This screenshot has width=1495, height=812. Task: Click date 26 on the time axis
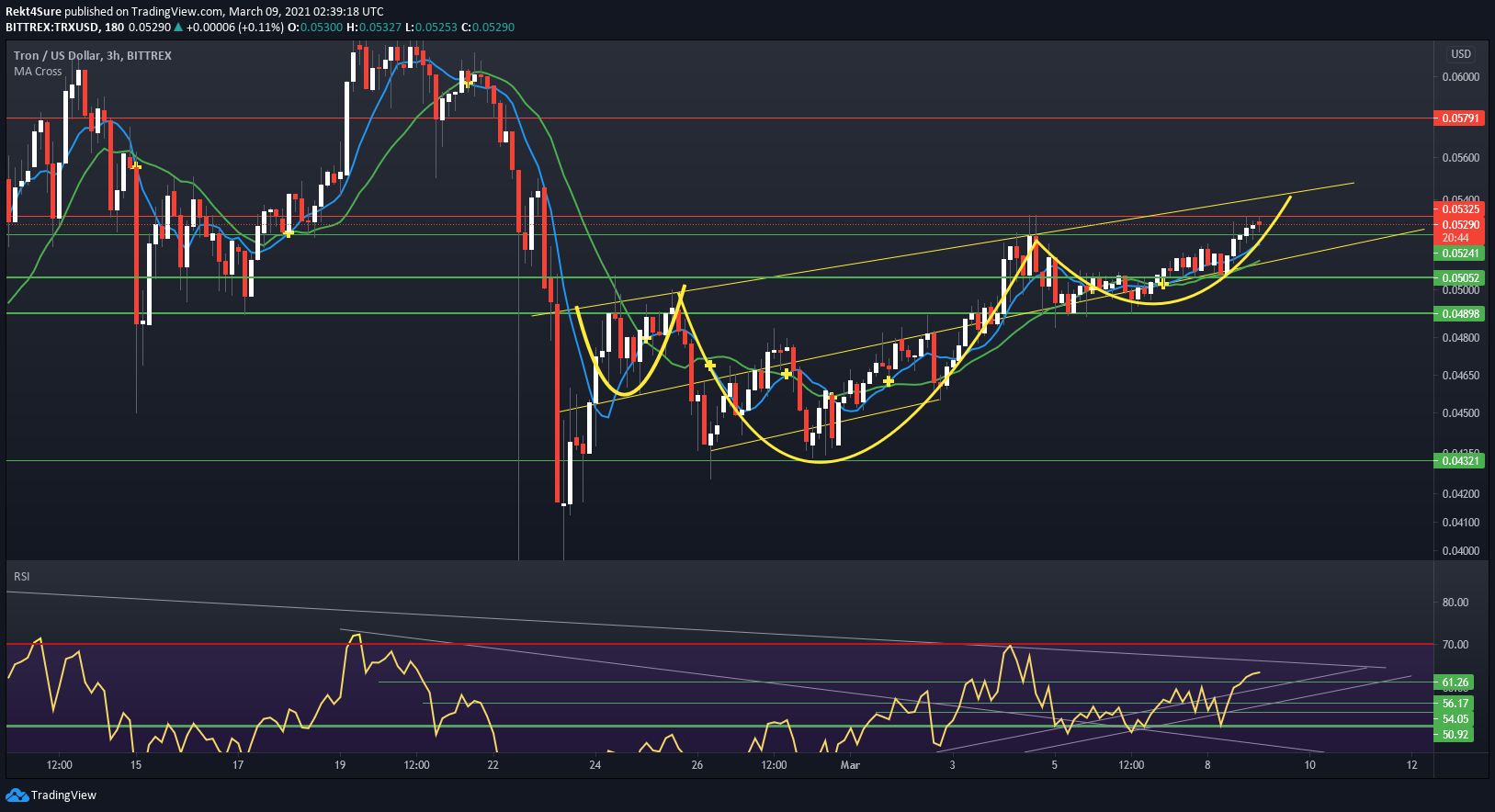click(697, 764)
